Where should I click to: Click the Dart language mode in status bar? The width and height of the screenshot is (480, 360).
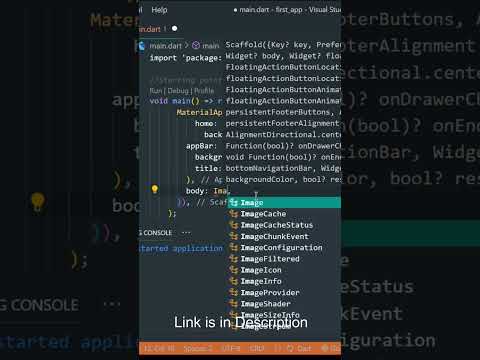click(x=304, y=349)
